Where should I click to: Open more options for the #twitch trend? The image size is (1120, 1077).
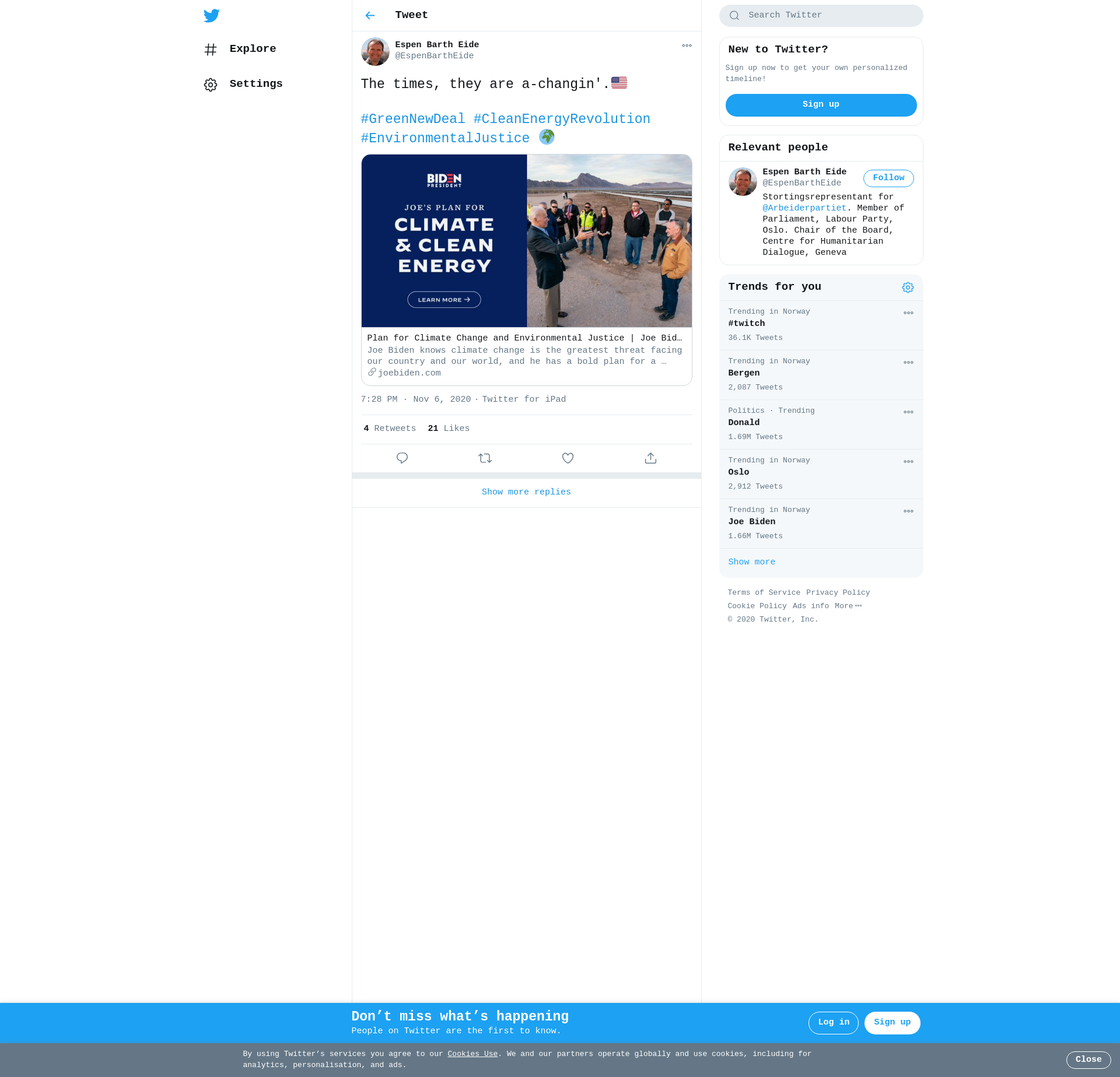(x=908, y=313)
